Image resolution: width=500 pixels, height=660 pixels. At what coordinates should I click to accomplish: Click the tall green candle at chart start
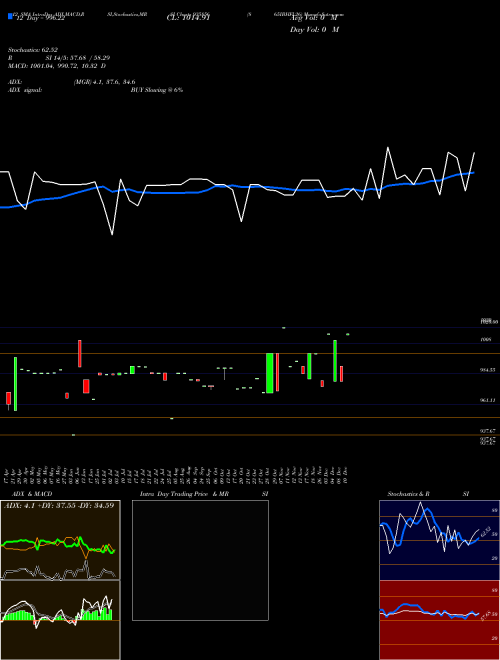coord(16,384)
